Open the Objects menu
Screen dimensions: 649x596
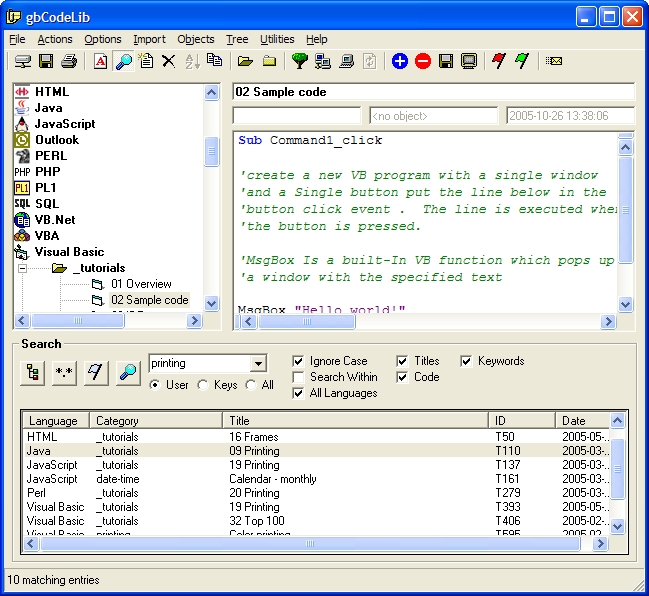196,39
